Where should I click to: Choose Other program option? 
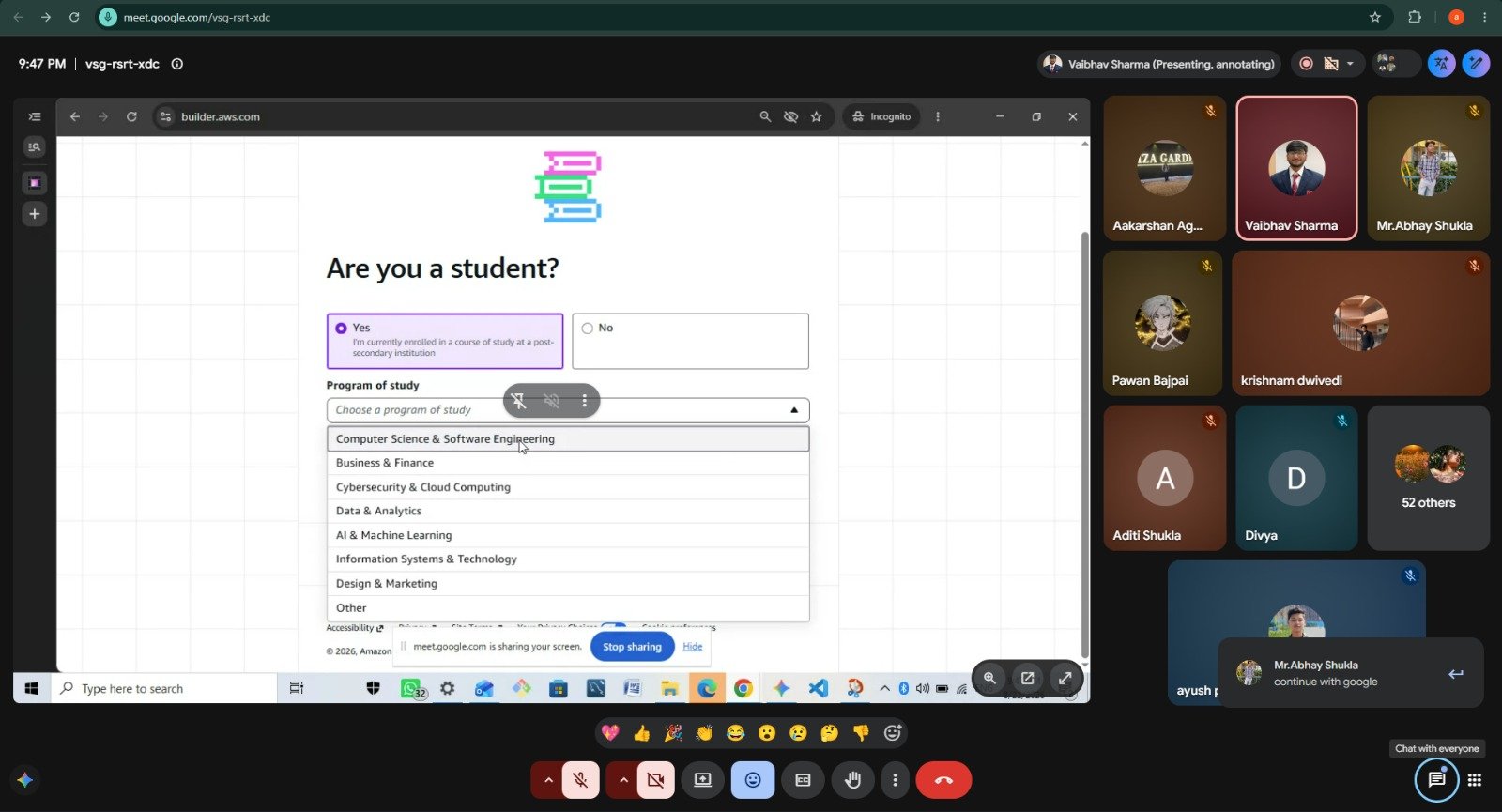tap(568, 608)
